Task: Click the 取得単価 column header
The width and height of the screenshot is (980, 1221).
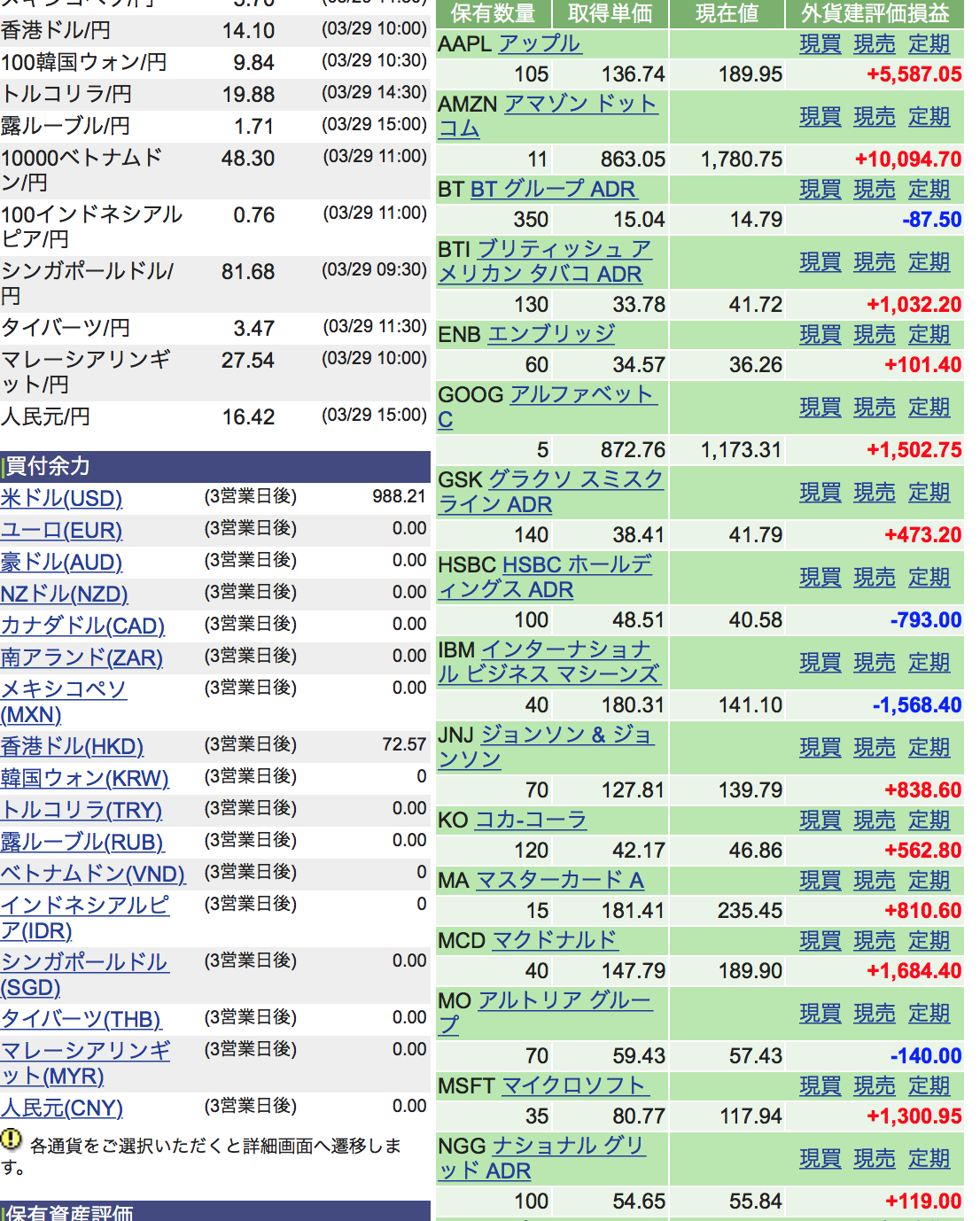Action: tap(611, 13)
